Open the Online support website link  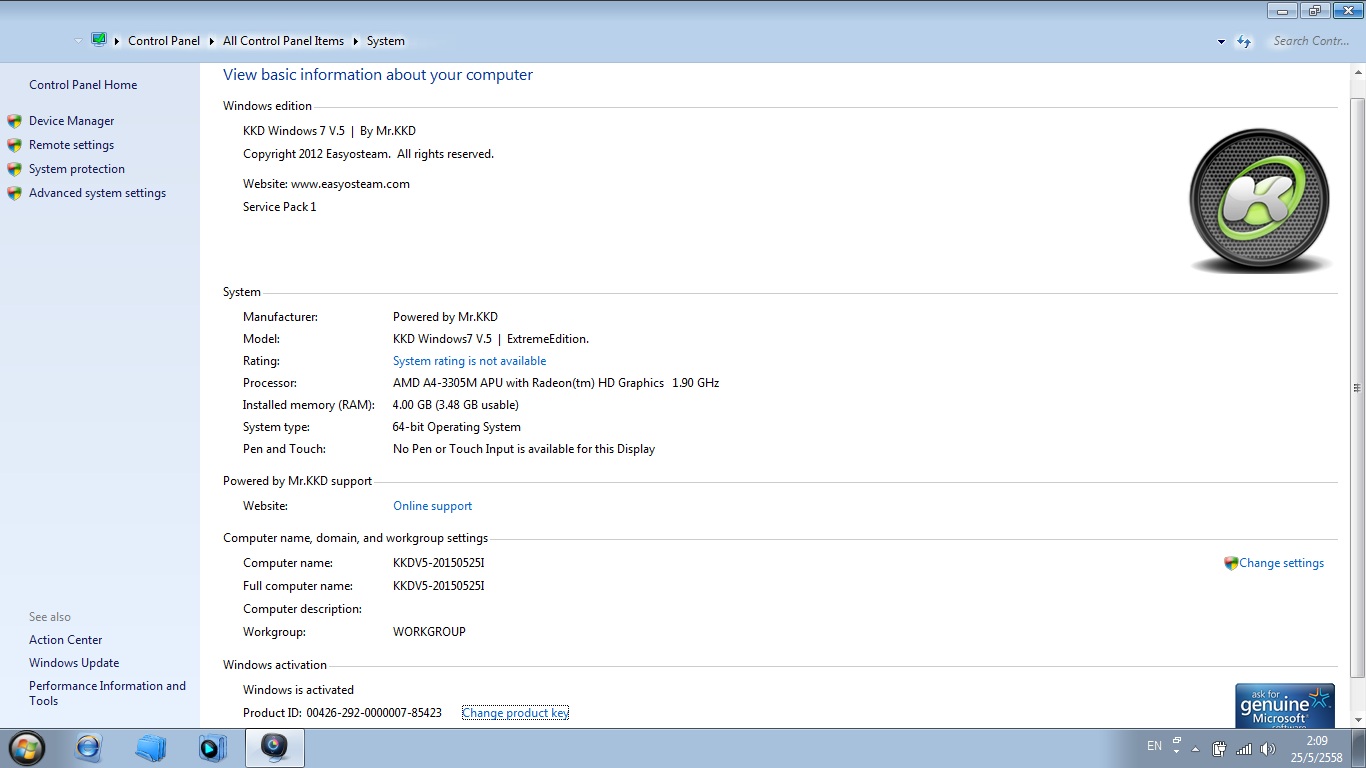tap(432, 506)
